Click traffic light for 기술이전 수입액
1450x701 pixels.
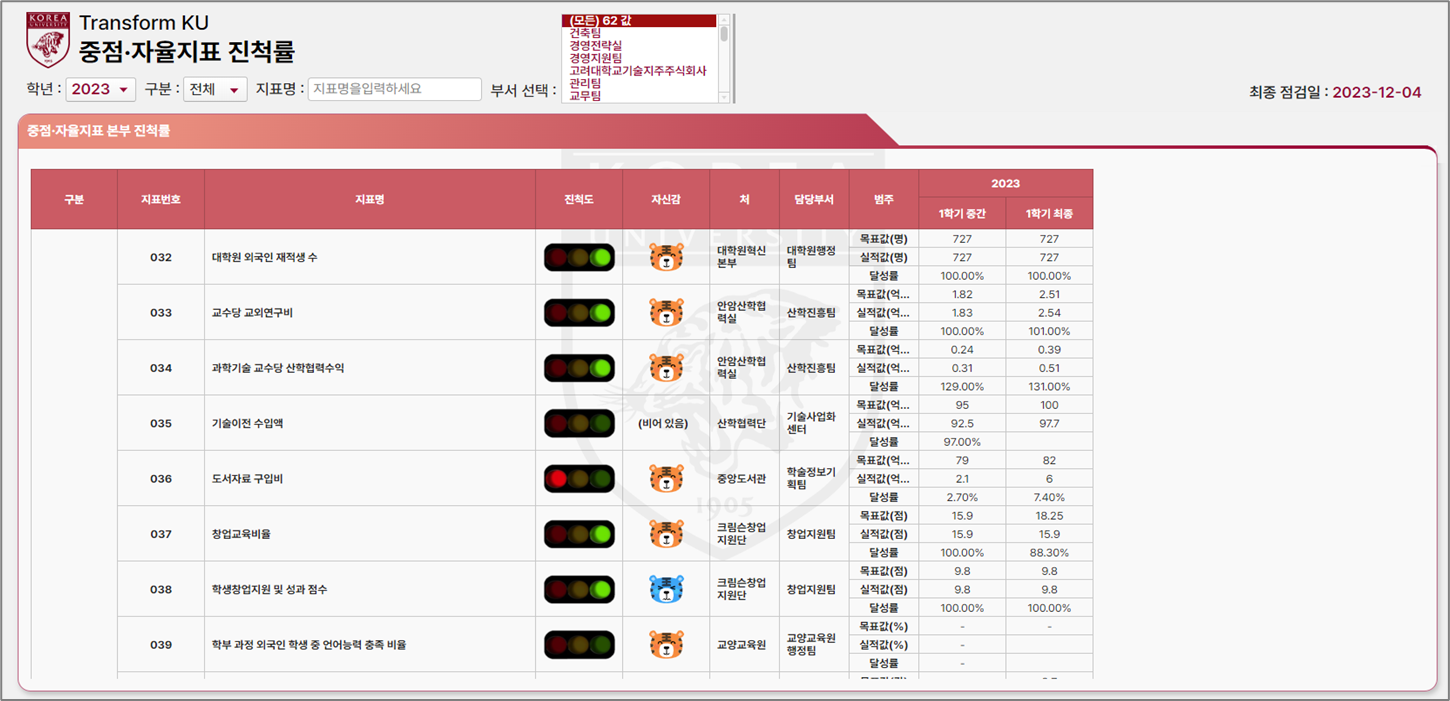pos(579,423)
